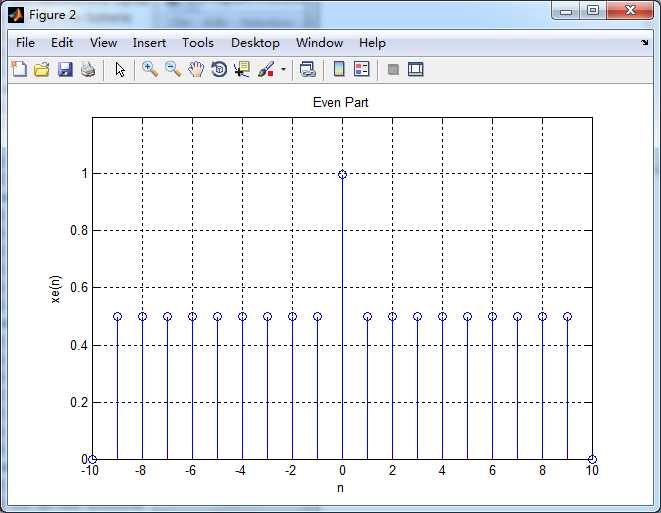Image resolution: width=661 pixels, height=513 pixels.
Task: Click the Hide Plot Tools icon
Action: pos(393,69)
